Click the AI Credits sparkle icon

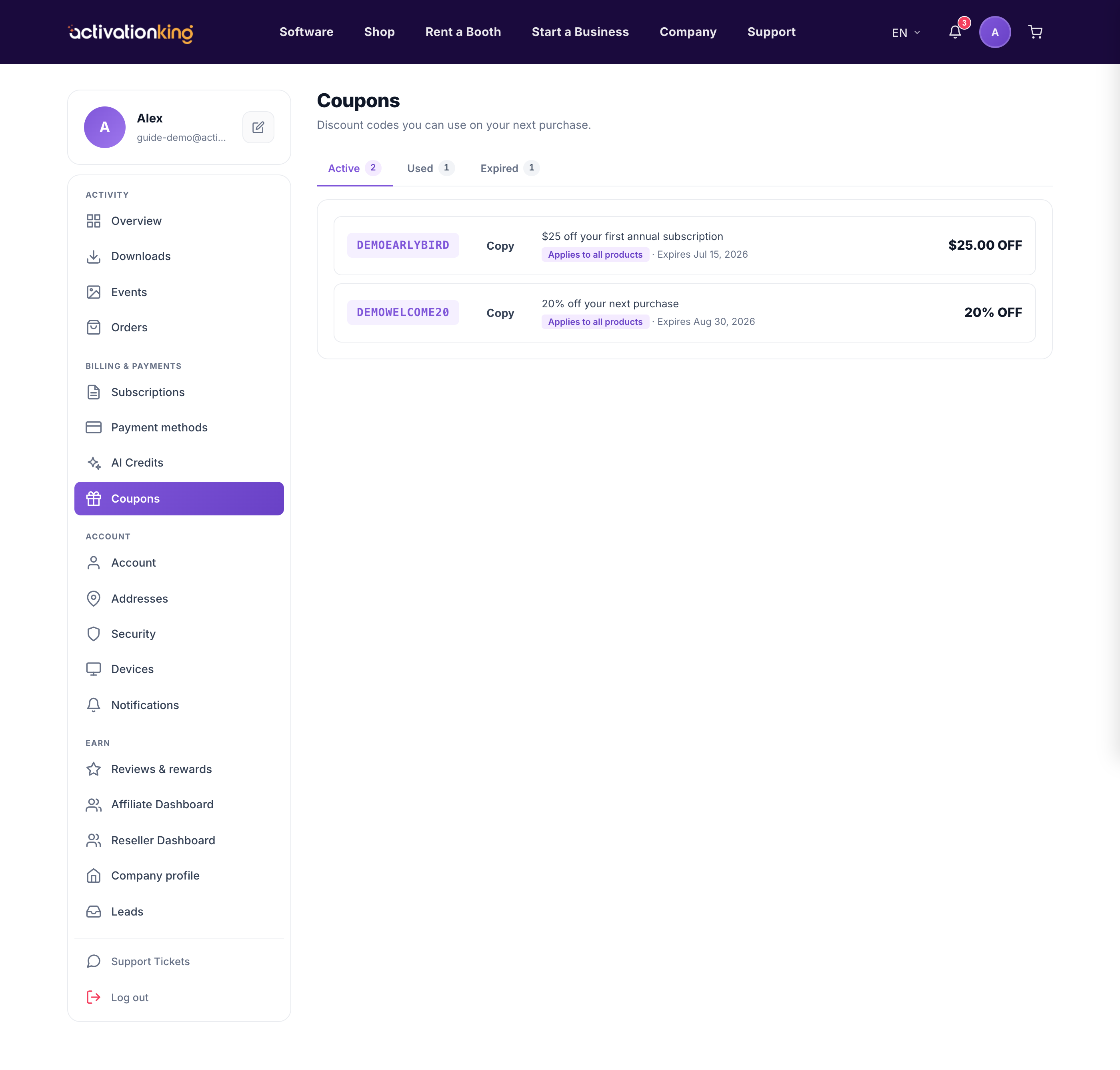click(94, 463)
